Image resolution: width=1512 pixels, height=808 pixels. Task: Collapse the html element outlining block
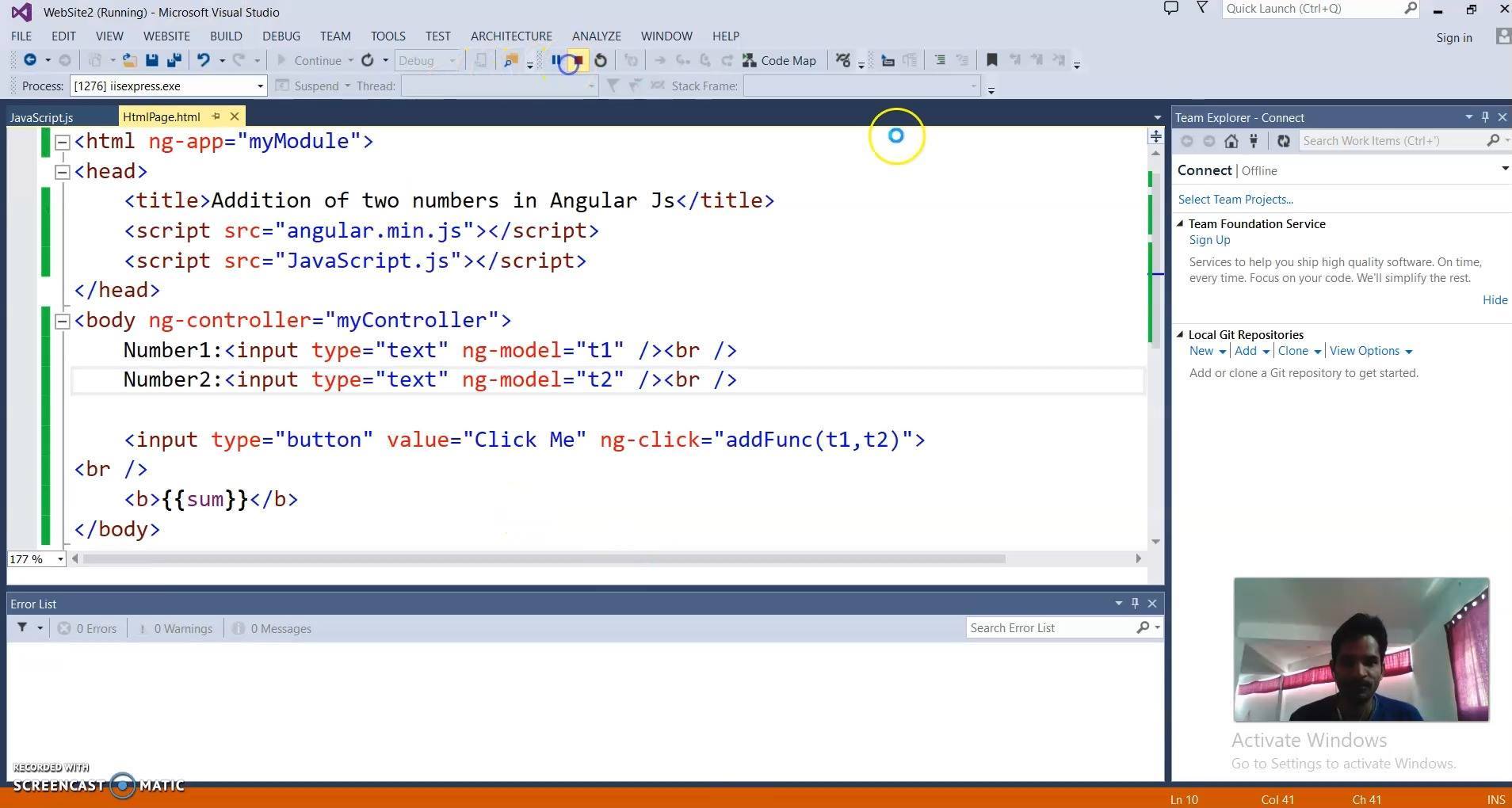pos(62,142)
